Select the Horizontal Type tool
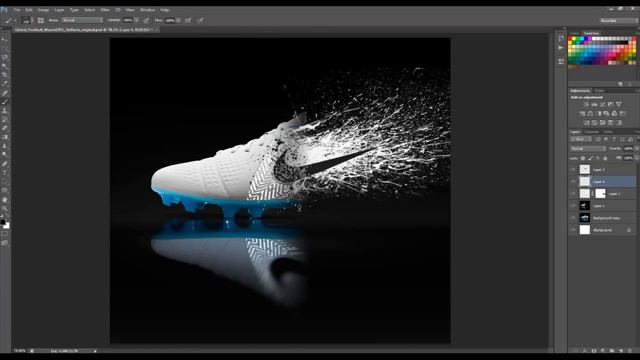 (x=5, y=172)
